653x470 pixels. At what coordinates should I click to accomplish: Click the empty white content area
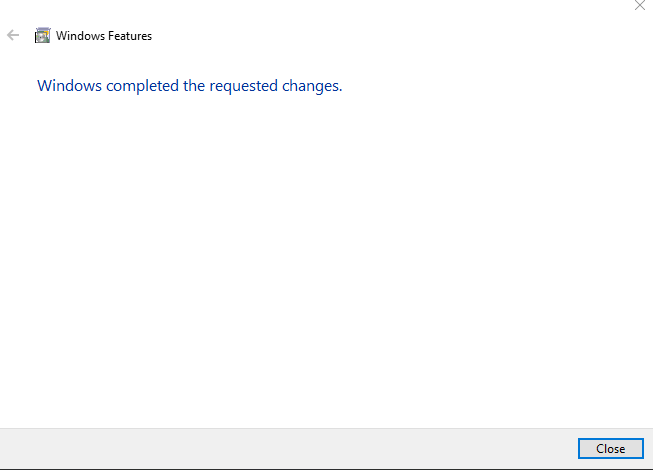tap(326, 260)
